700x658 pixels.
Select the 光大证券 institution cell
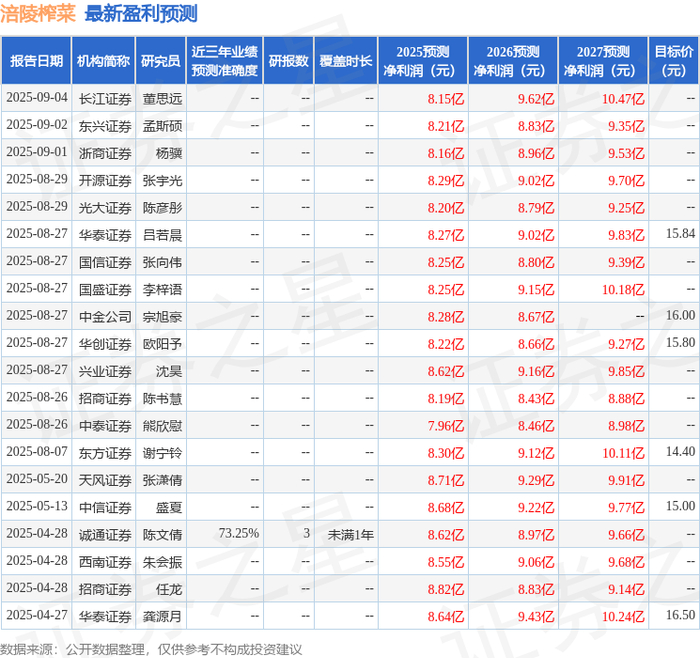(x=105, y=208)
